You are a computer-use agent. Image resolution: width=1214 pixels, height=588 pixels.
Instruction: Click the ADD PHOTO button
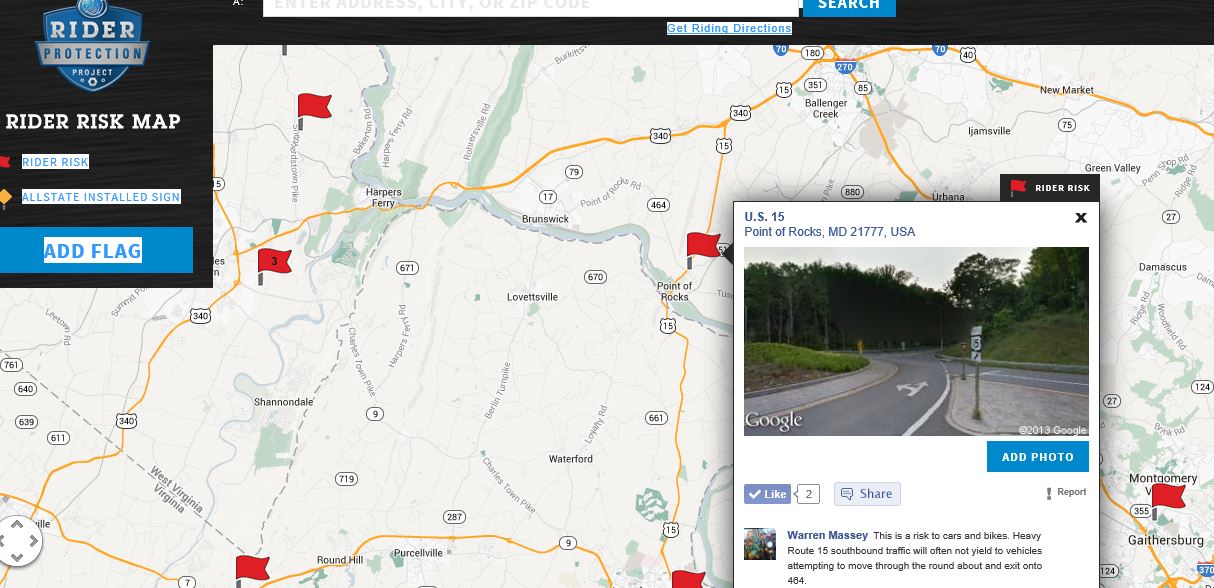(x=1037, y=457)
